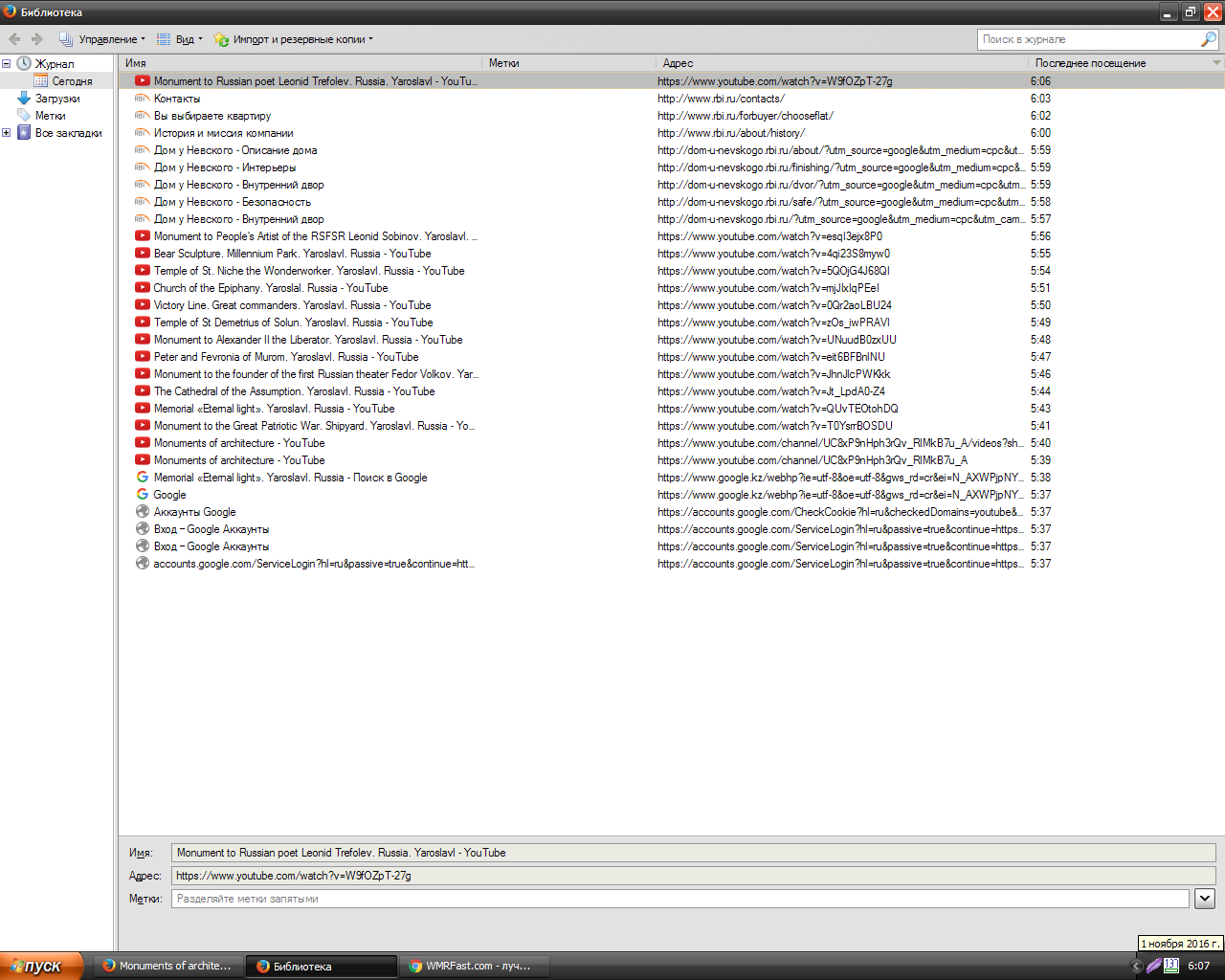Click the pen-shaped tray icon
Viewport: 1225px width, 980px height.
[1154, 966]
